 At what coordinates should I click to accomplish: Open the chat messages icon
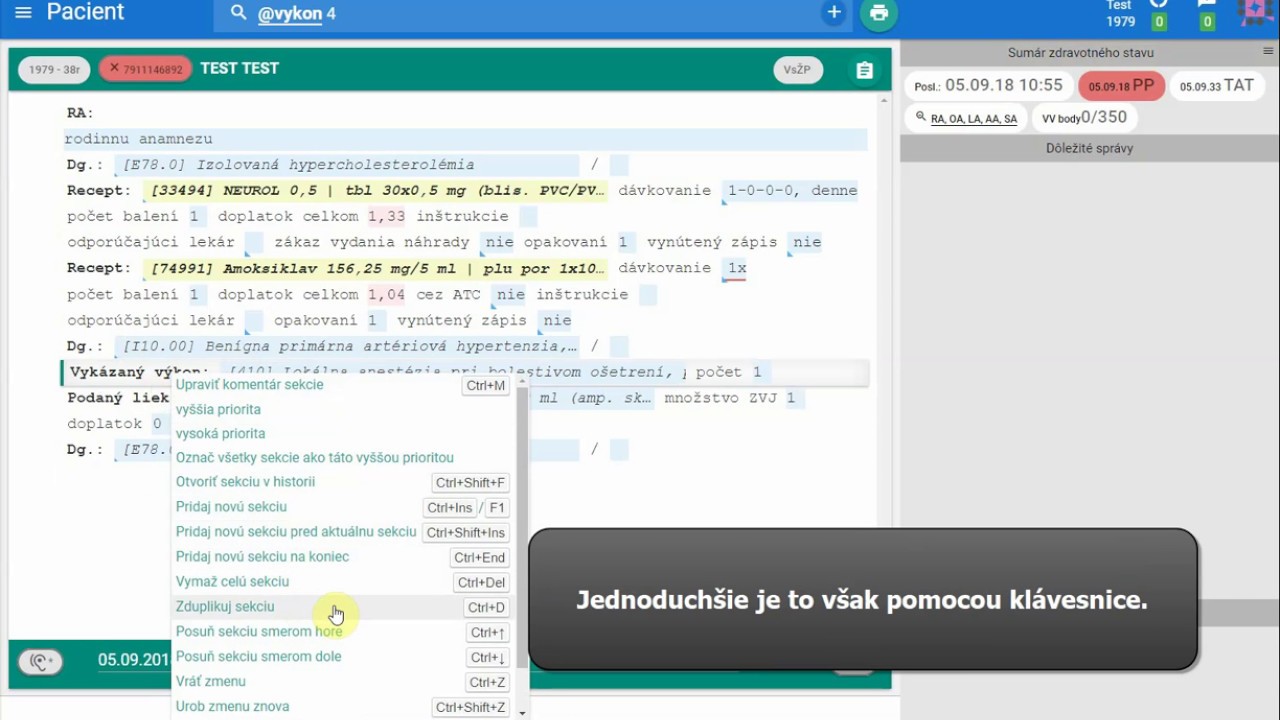pos(1207,14)
